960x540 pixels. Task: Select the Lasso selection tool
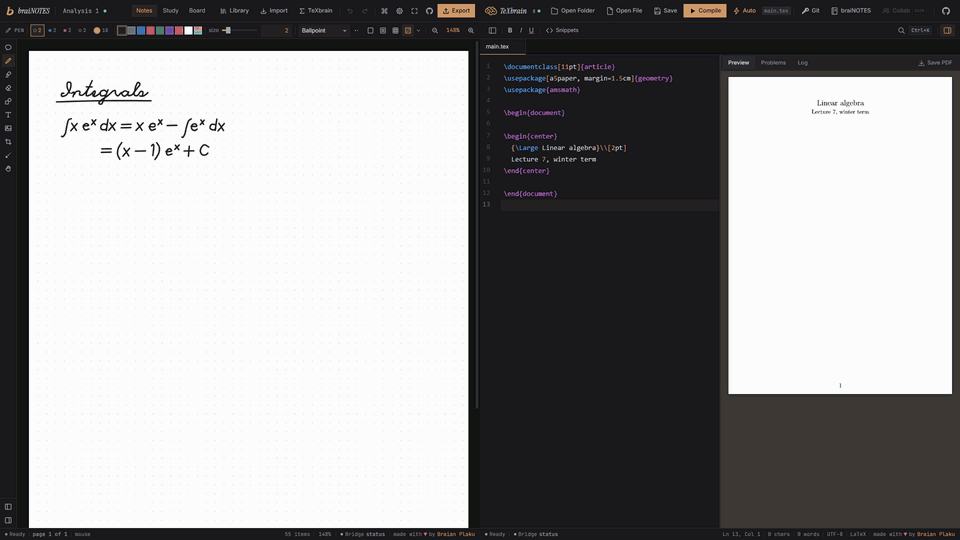pyautogui.click(x=8, y=47)
